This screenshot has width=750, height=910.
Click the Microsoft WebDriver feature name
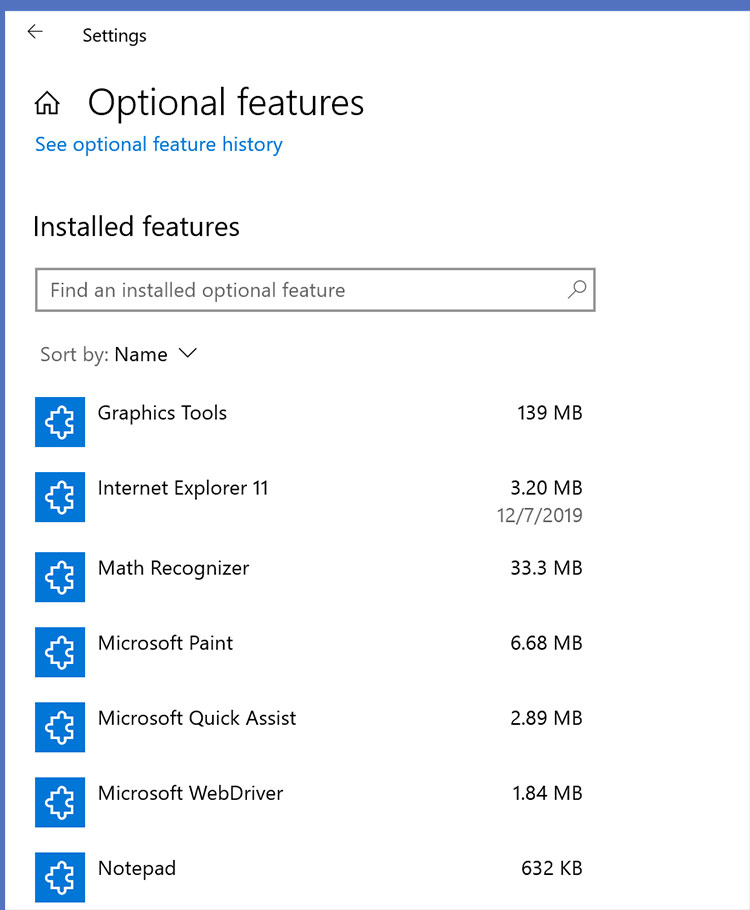190,793
